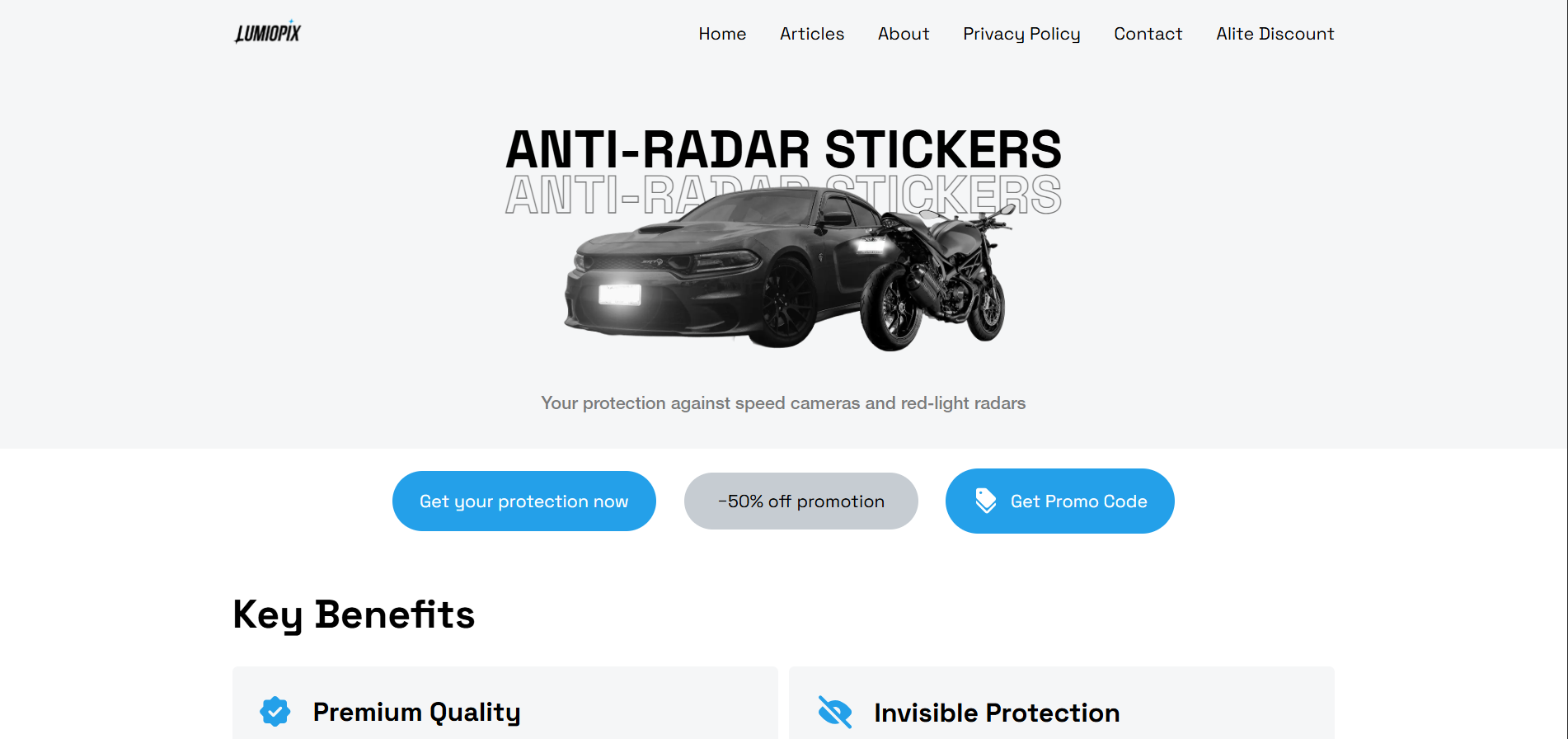Click the Key Benefits section heading
The height and width of the screenshot is (739, 1568).
pyautogui.click(x=354, y=614)
